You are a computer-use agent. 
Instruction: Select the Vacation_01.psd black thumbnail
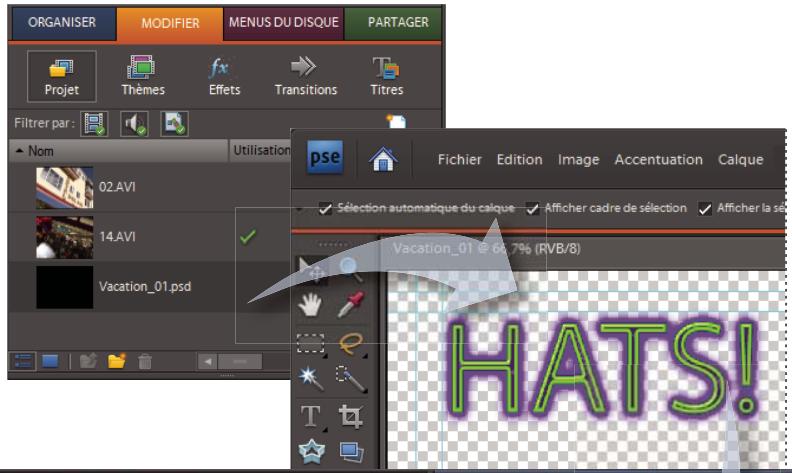(65, 287)
